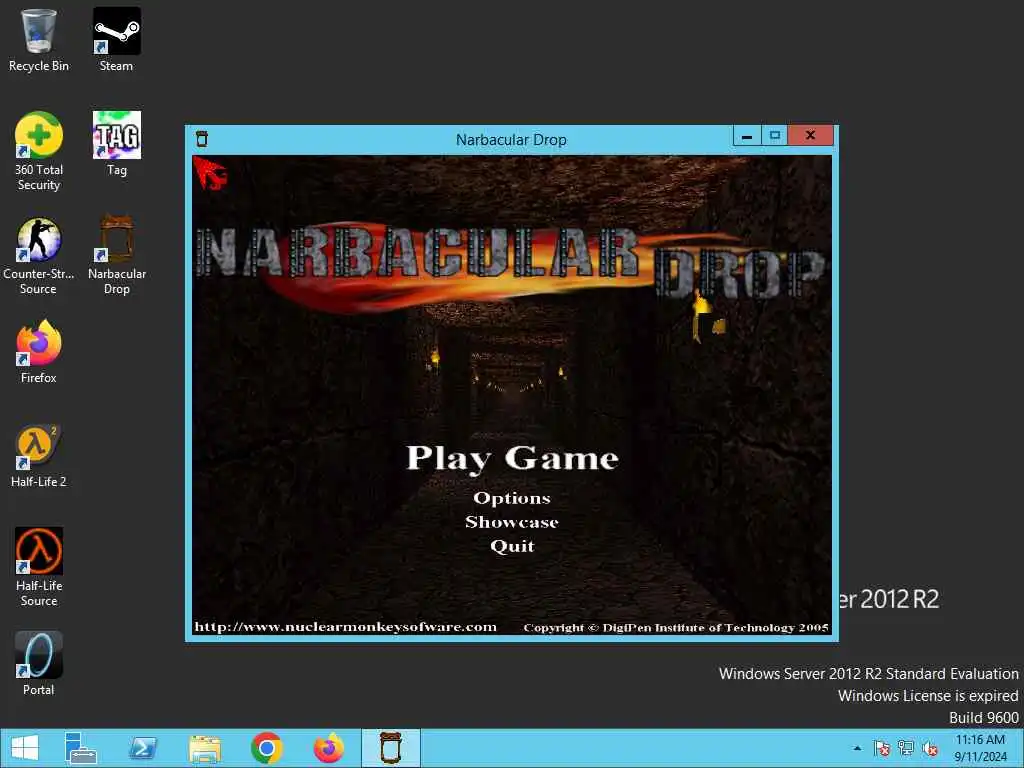Open the Windows Start button
The height and width of the screenshot is (768, 1024).
tap(25, 748)
